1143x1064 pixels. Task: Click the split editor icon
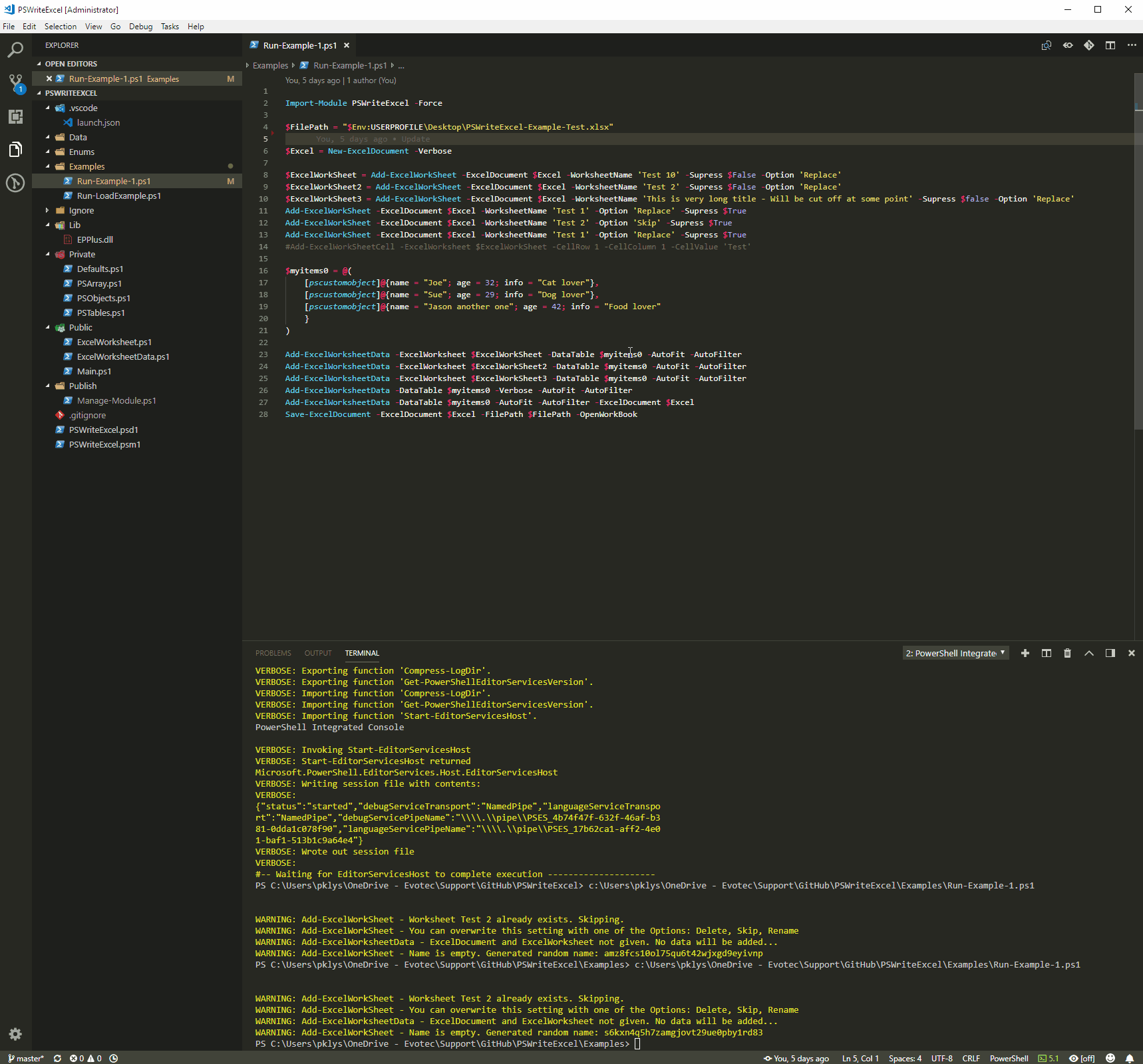point(1110,45)
